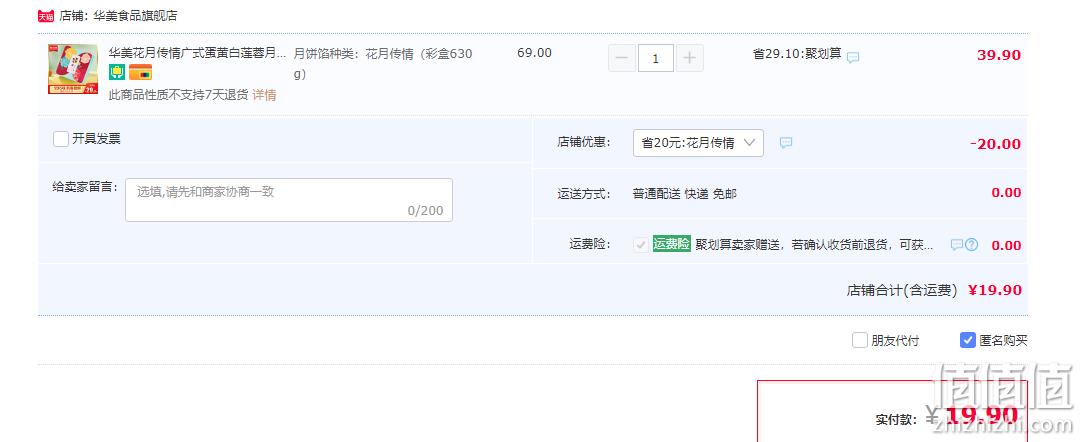Click the shipping insurance help question icon

pos(972,244)
